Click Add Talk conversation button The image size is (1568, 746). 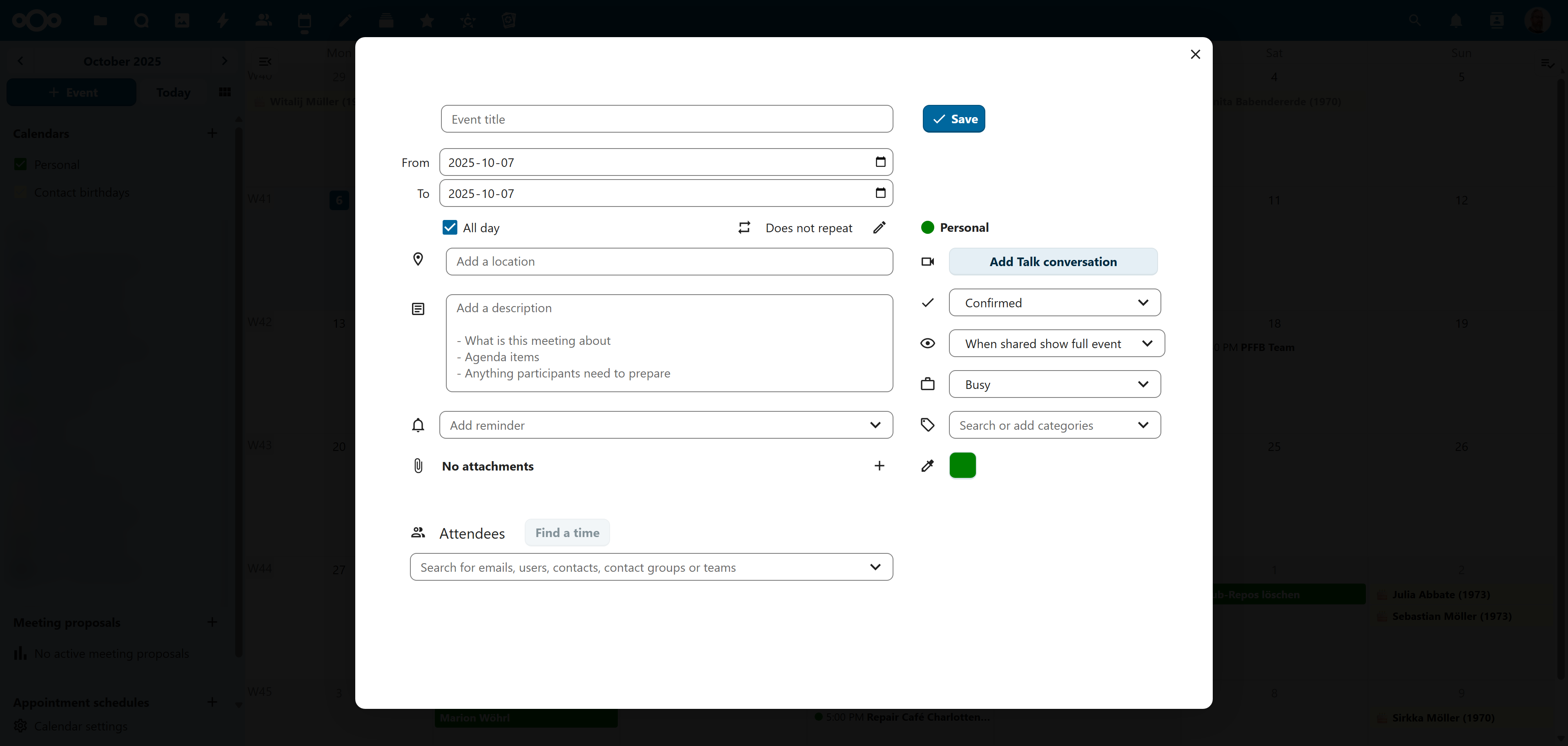1052,262
